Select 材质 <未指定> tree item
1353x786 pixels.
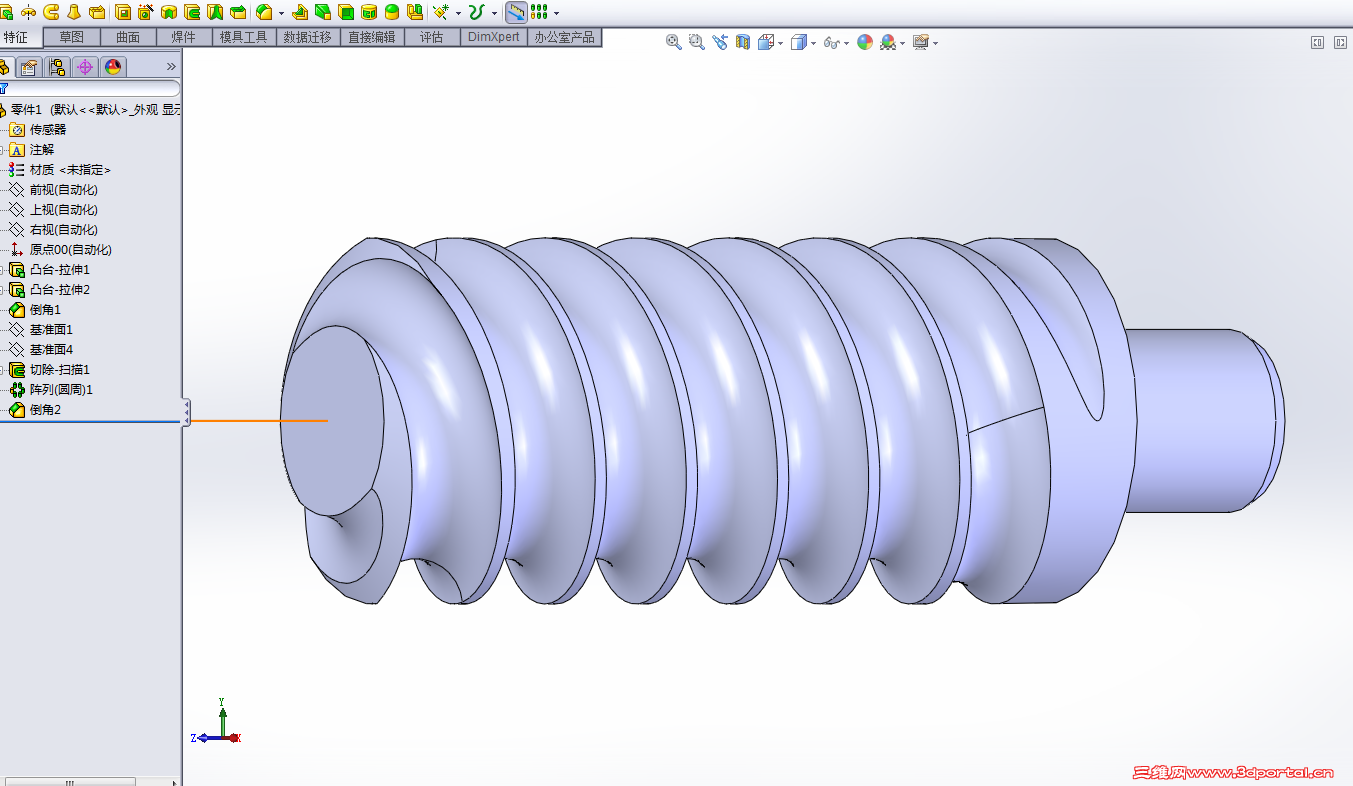[x=70, y=170]
